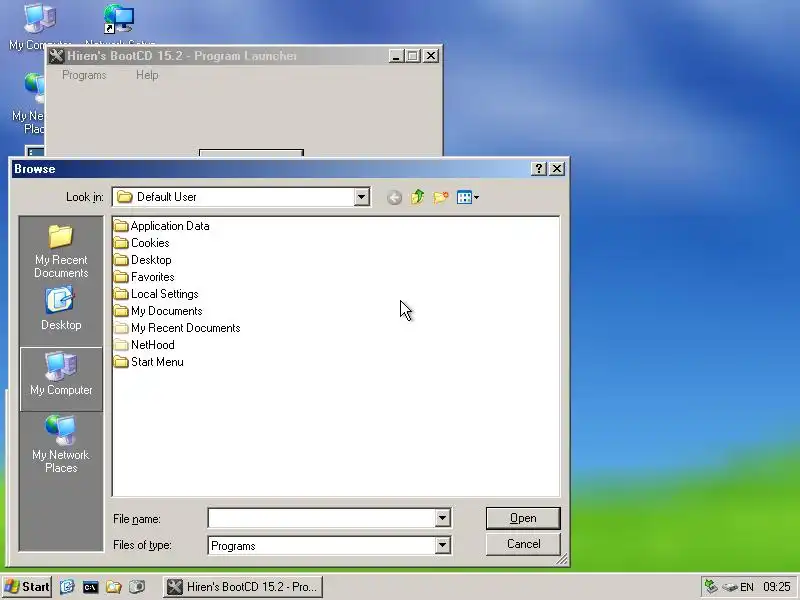This screenshot has height=600, width=800.
Task: Select My Recent Documents folder in list
Action: point(177,328)
